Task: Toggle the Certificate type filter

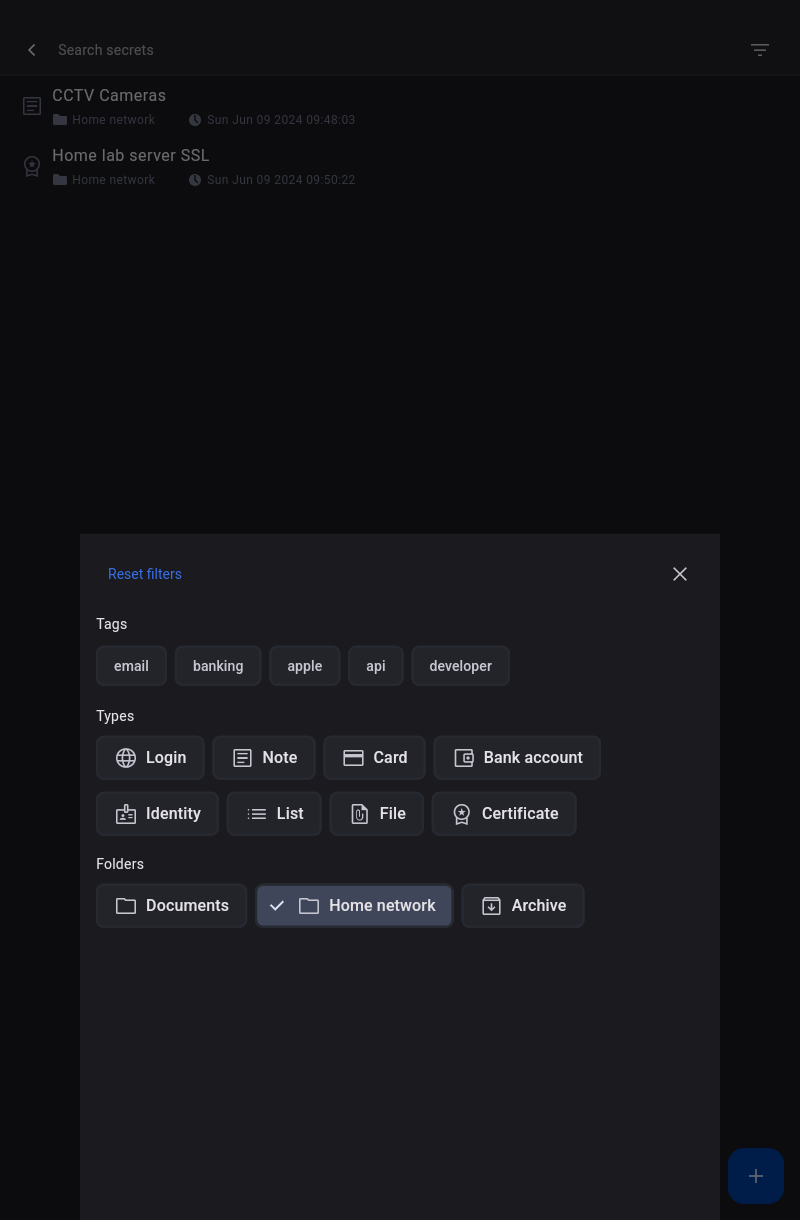Action: (504, 814)
